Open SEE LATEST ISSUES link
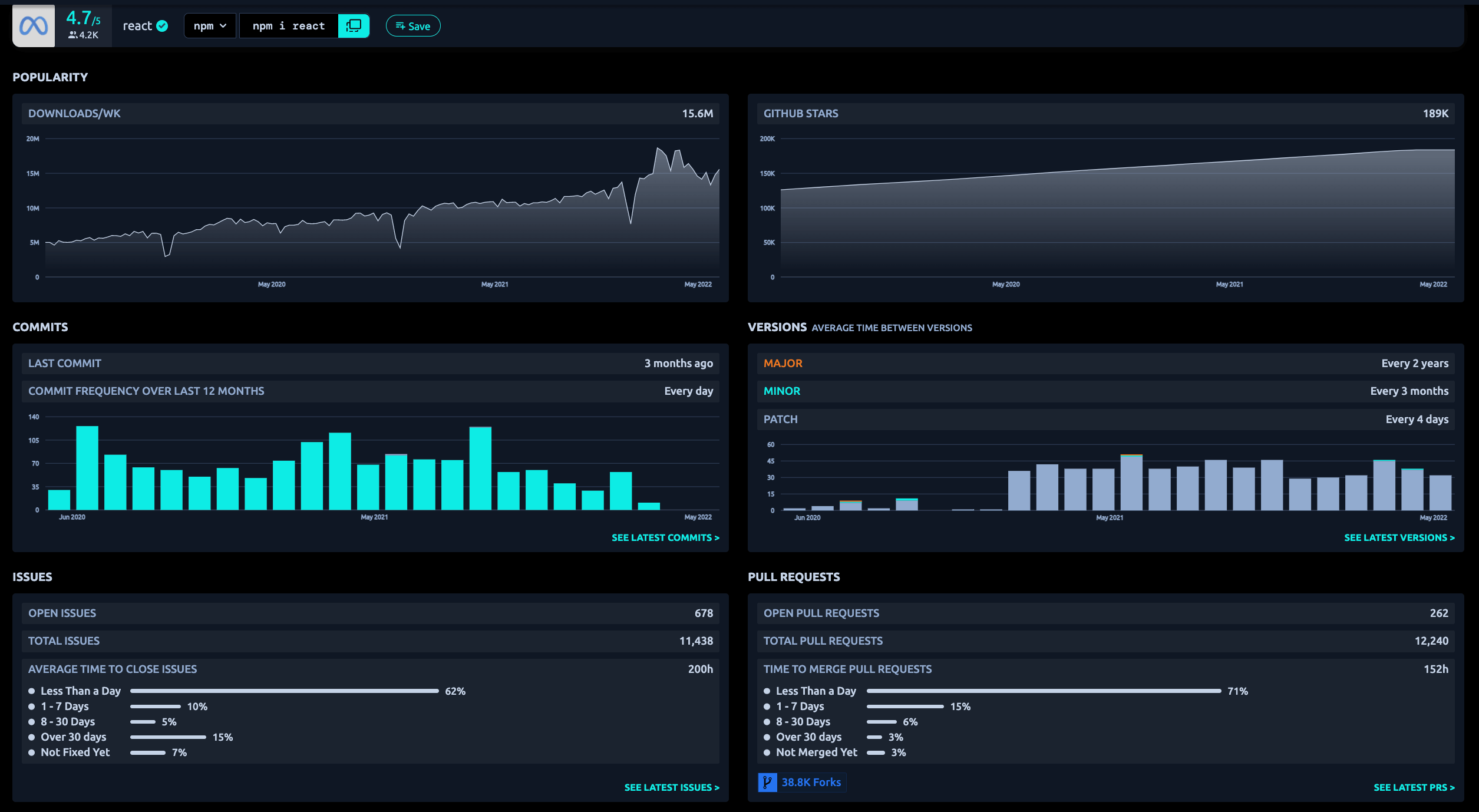 coord(671,787)
